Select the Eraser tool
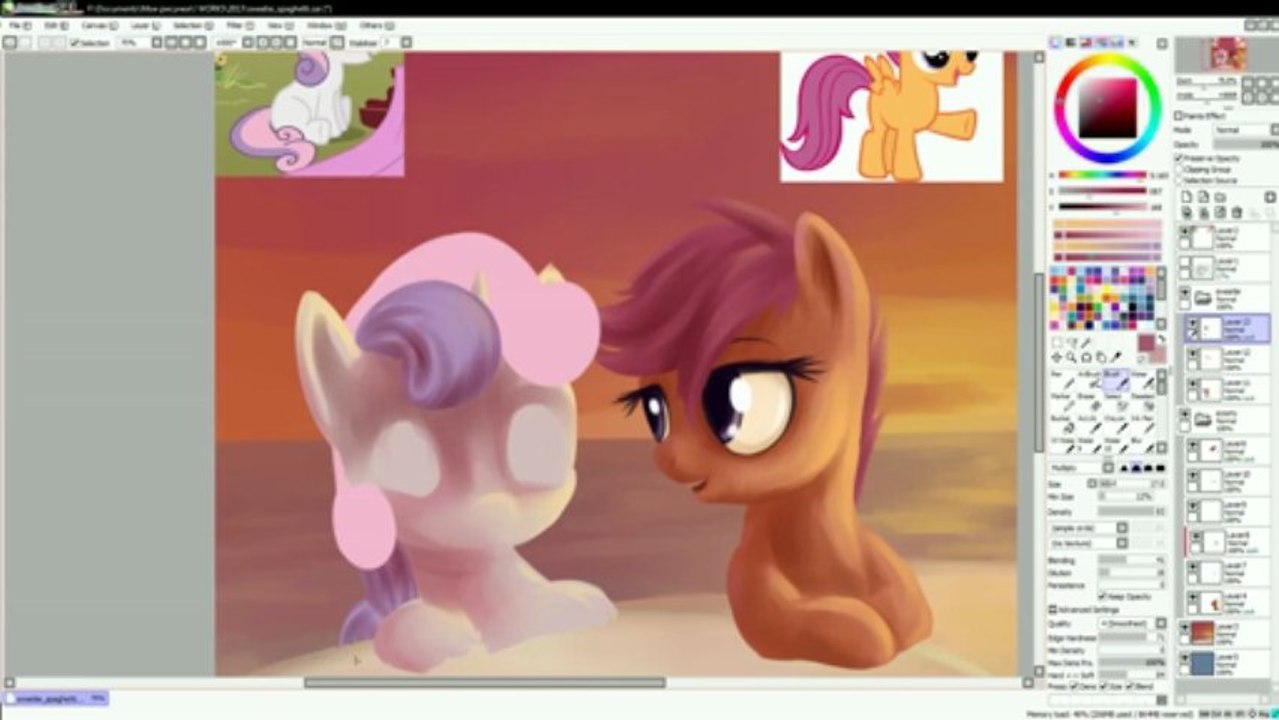 [1090, 402]
